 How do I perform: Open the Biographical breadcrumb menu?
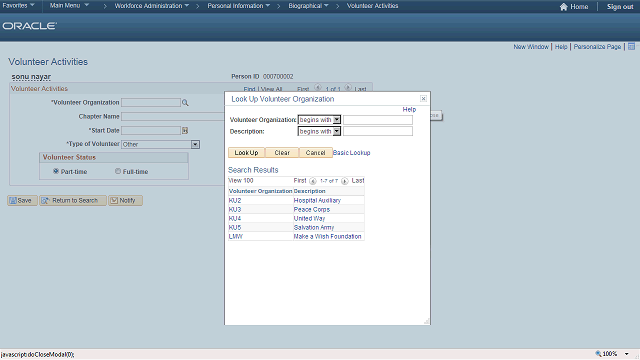(308, 6)
